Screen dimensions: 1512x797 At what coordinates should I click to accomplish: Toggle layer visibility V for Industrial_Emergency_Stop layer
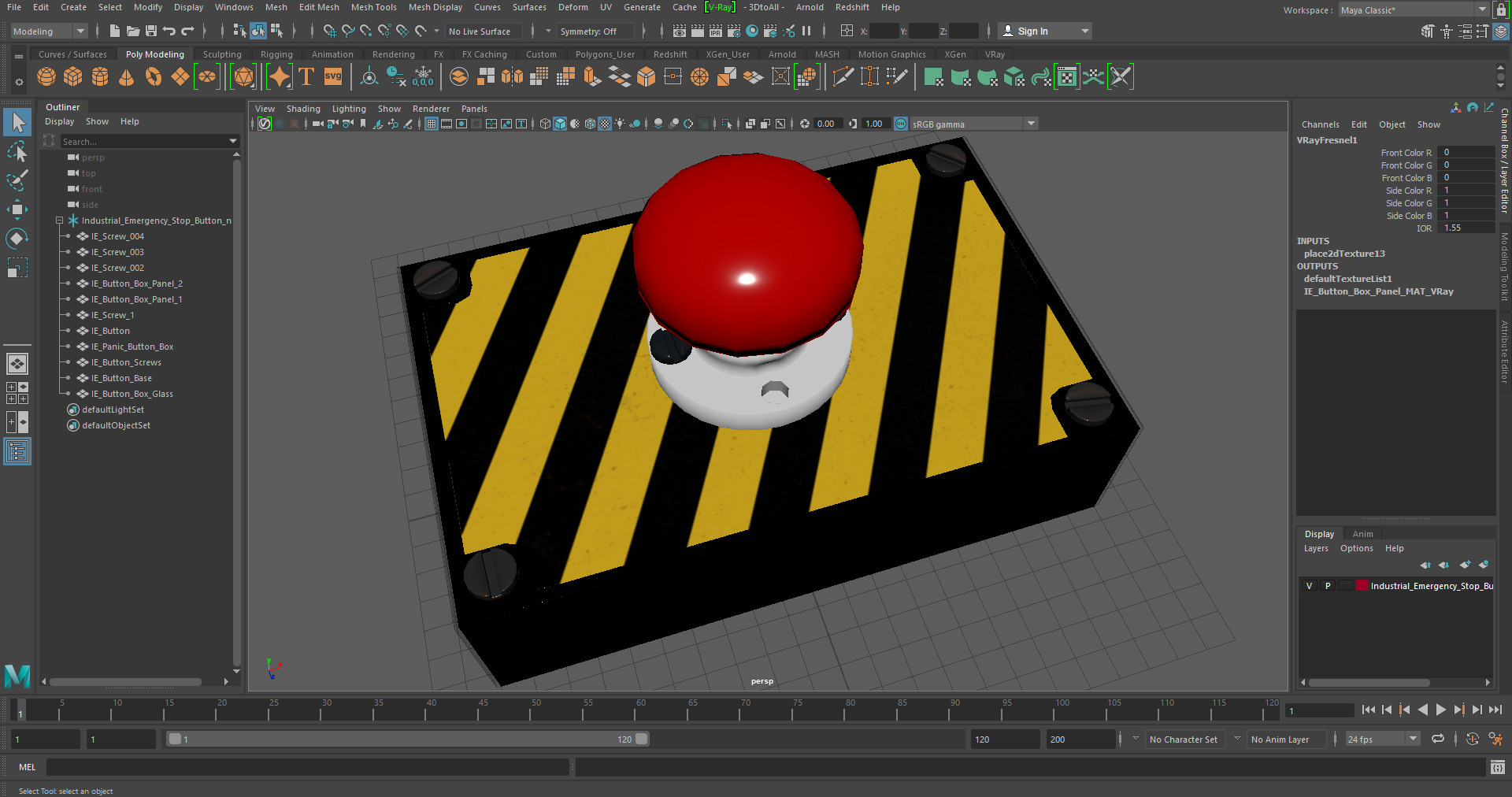pyautogui.click(x=1310, y=585)
